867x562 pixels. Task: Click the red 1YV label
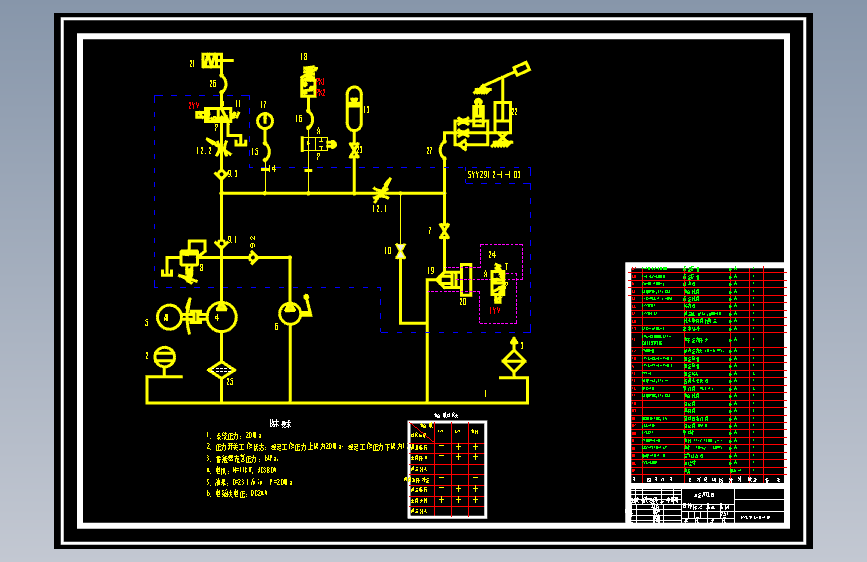click(495, 310)
